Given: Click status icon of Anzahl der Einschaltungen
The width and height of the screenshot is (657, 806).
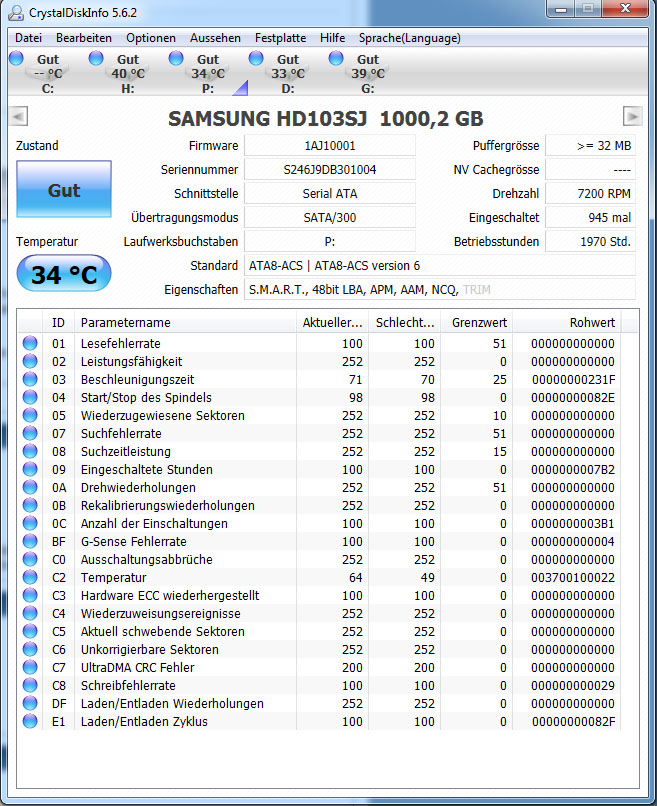Looking at the screenshot, I should click(x=30, y=523).
